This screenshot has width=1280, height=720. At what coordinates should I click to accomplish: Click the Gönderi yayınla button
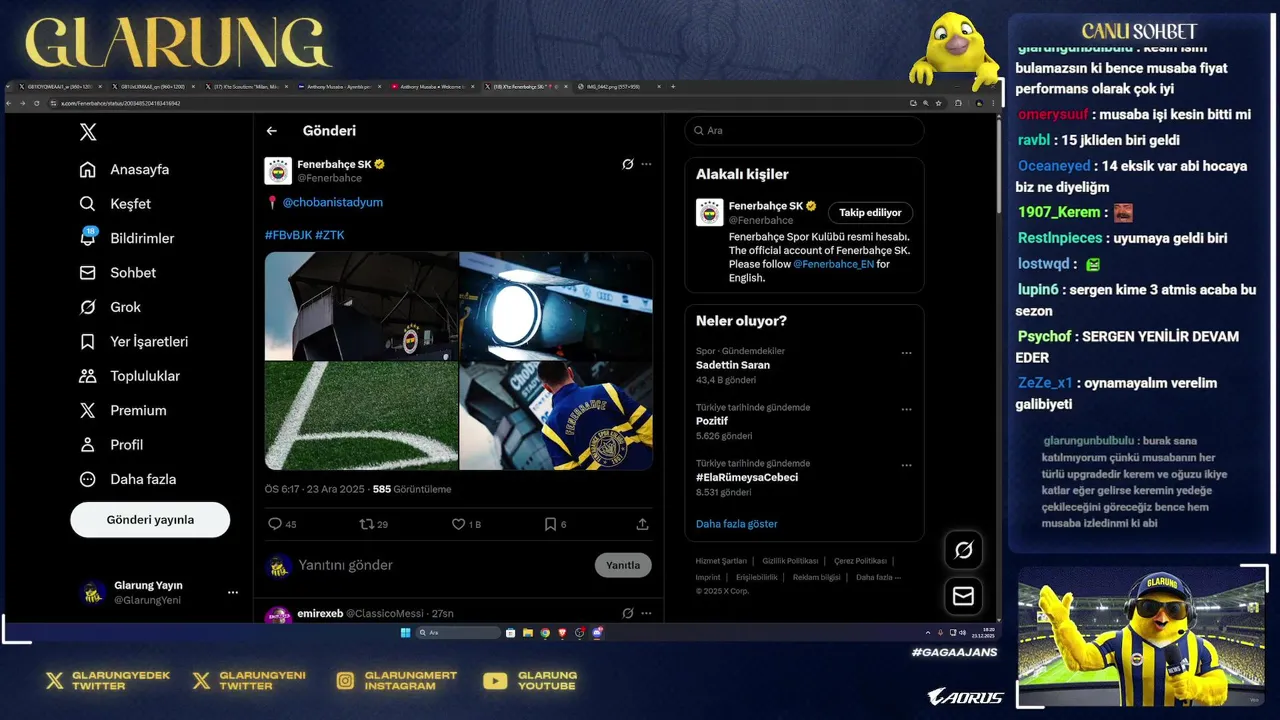150,520
